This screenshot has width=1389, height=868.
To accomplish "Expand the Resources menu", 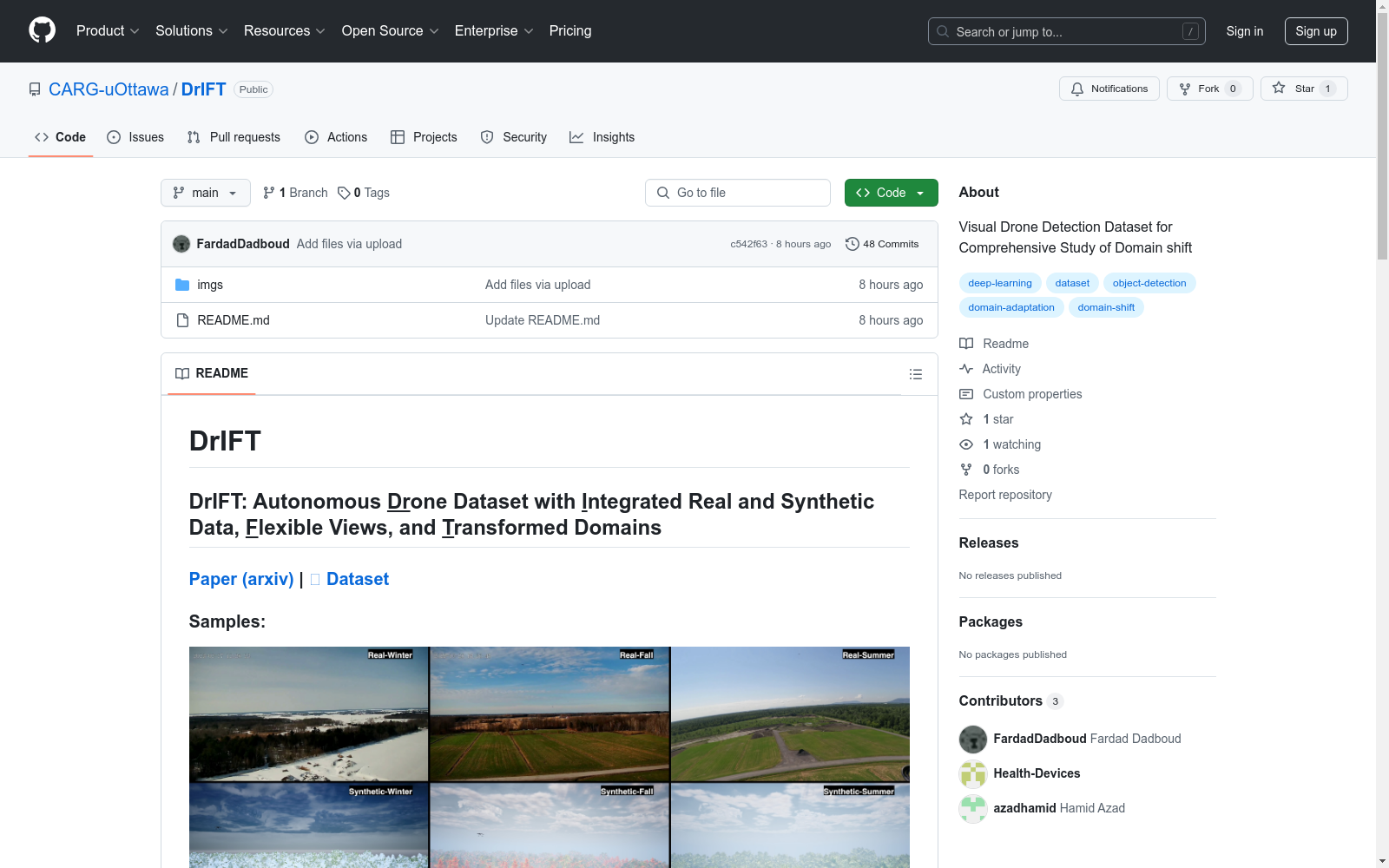I will coord(285,30).
